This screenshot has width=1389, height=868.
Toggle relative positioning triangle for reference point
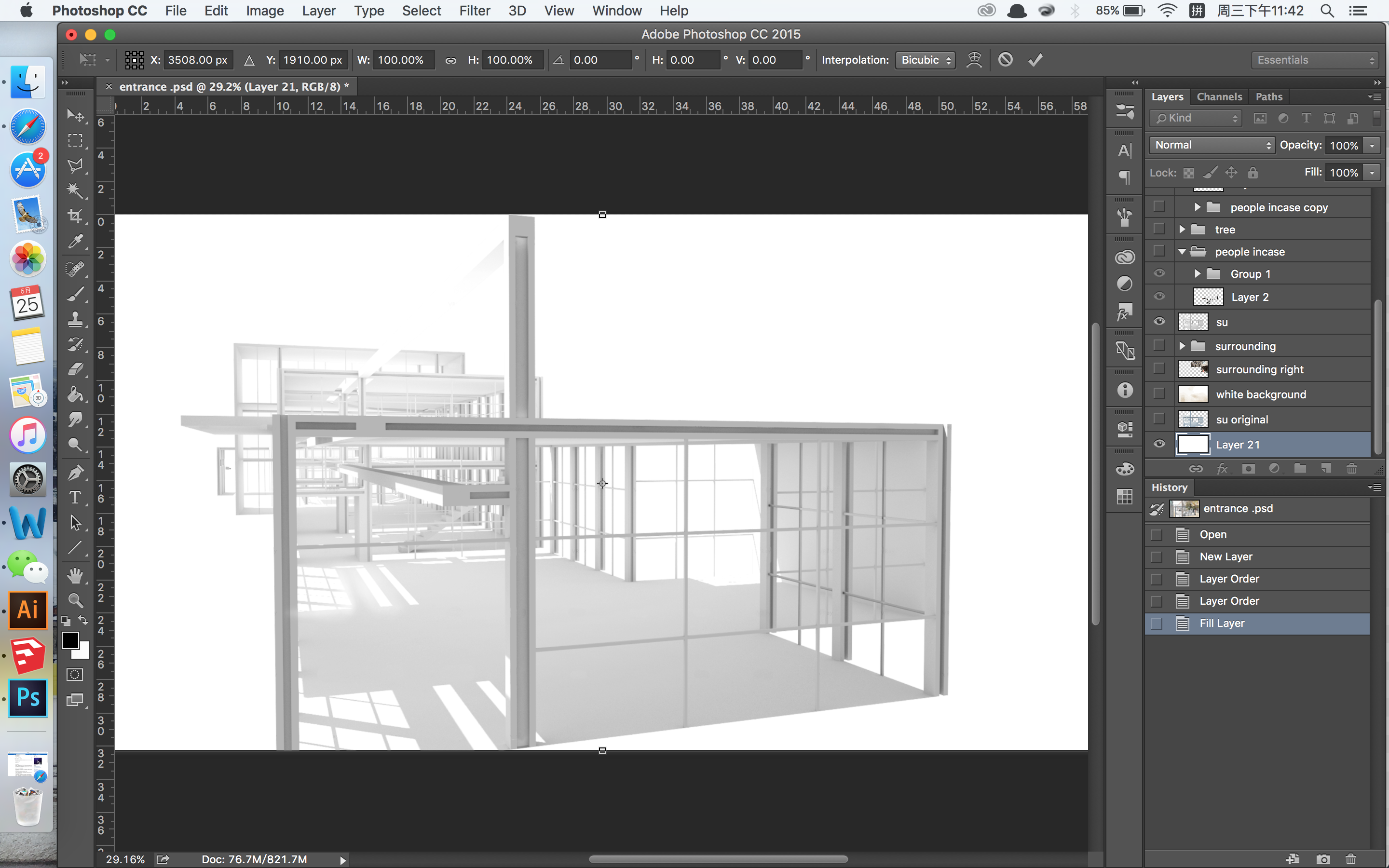point(249,60)
